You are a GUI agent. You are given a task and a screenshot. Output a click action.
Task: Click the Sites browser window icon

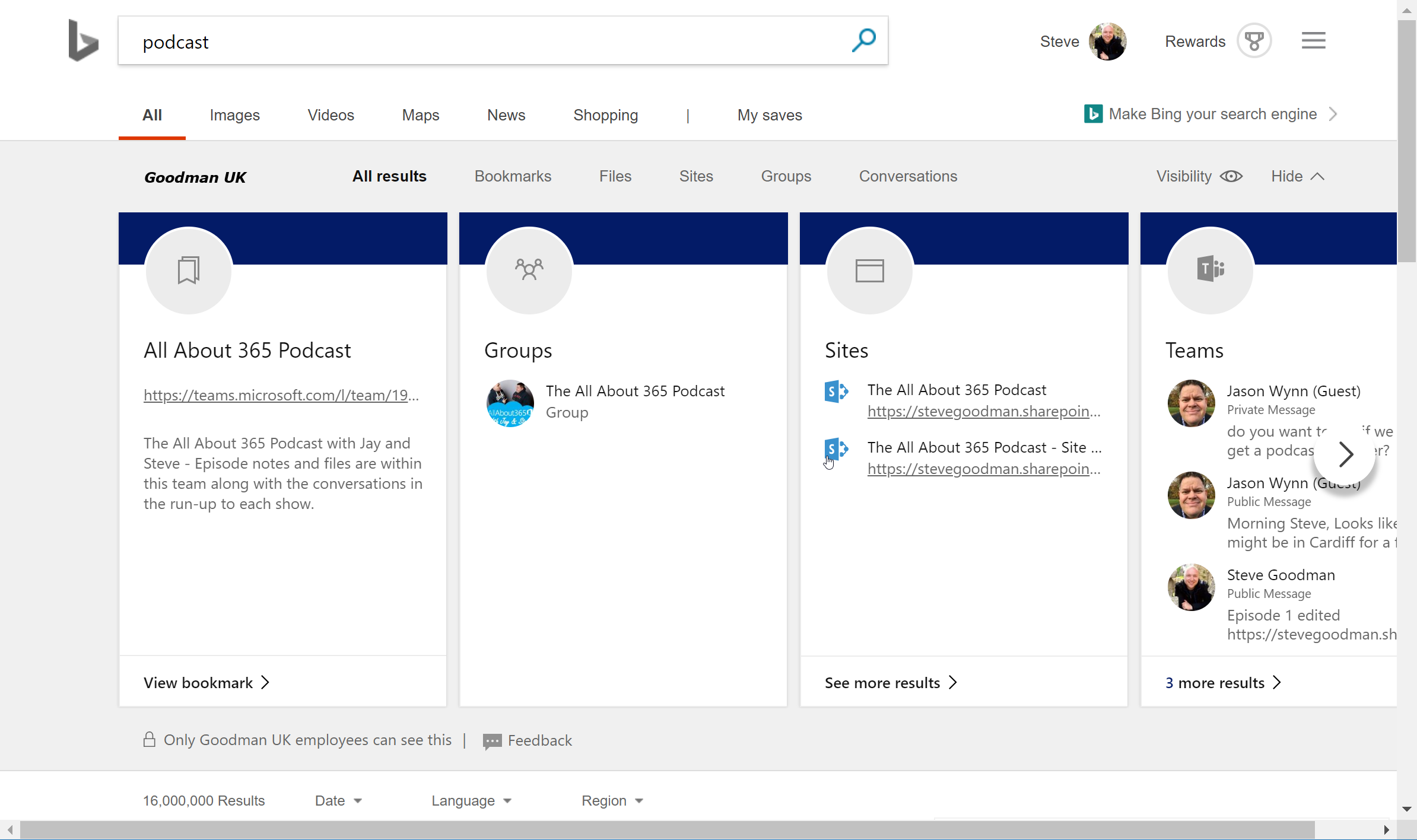pos(868,271)
